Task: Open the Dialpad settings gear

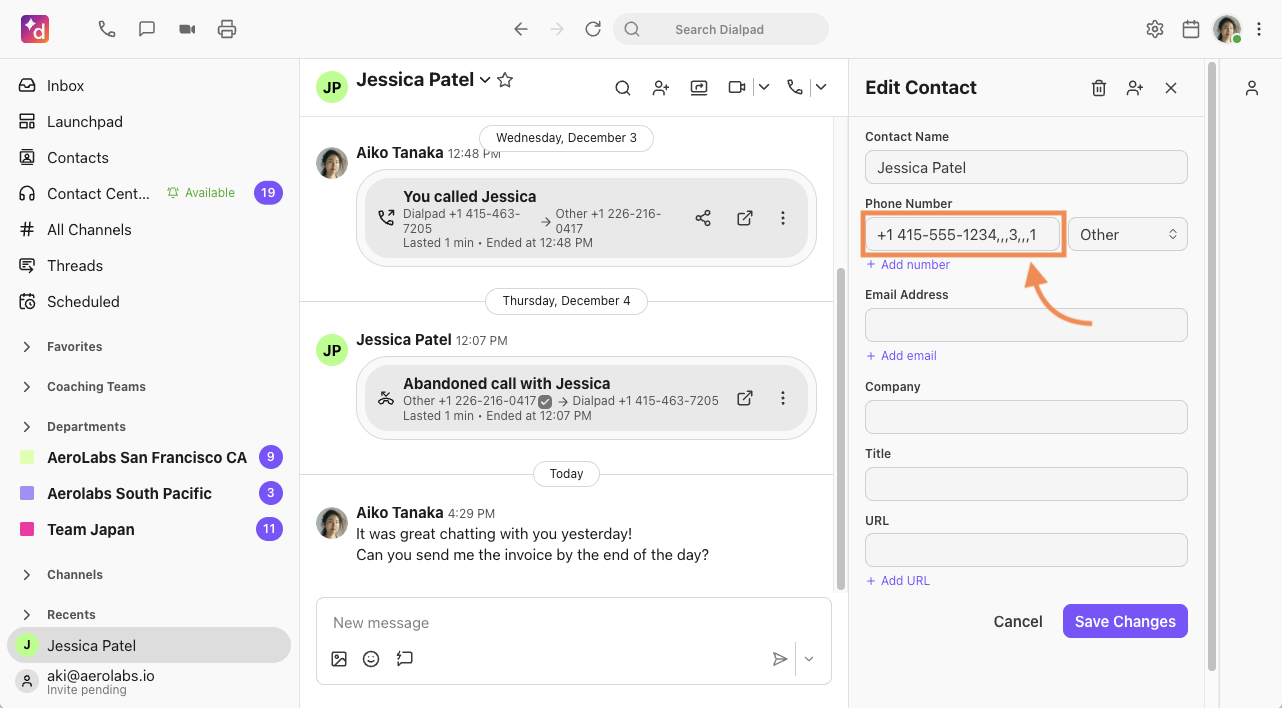Action: click(1154, 29)
